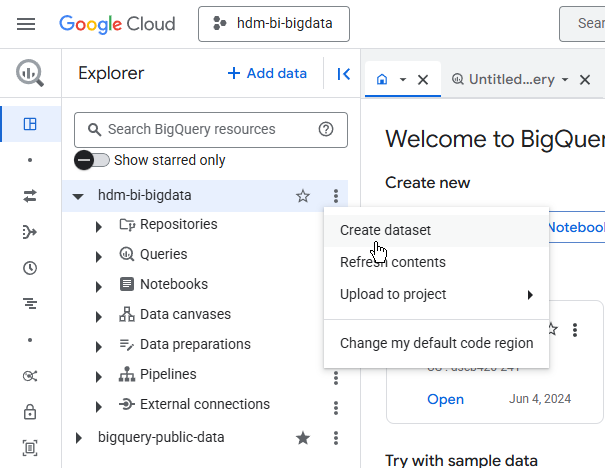Open scheduled queries clock icon

tap(30, 268)
